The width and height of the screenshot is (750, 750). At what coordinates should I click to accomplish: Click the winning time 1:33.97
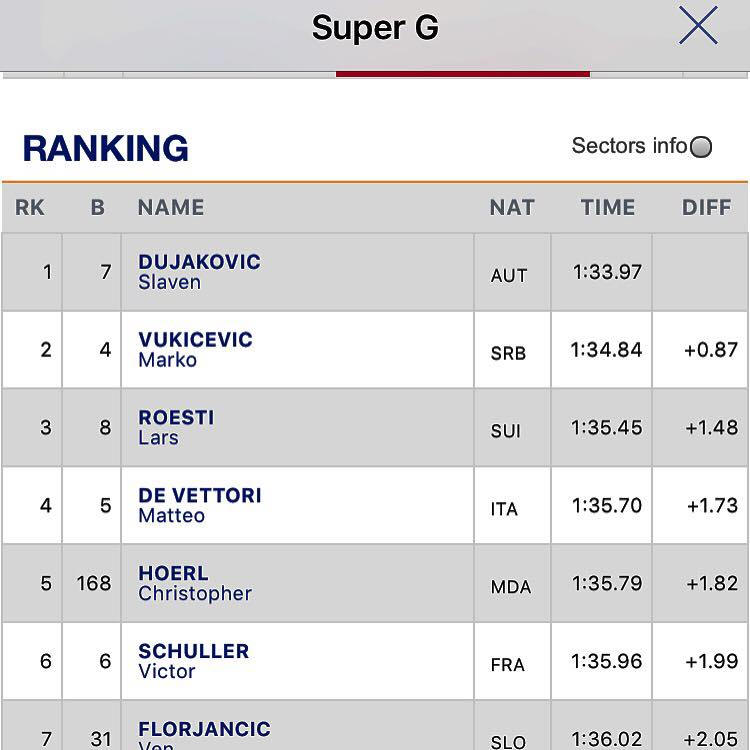[607, 272]
